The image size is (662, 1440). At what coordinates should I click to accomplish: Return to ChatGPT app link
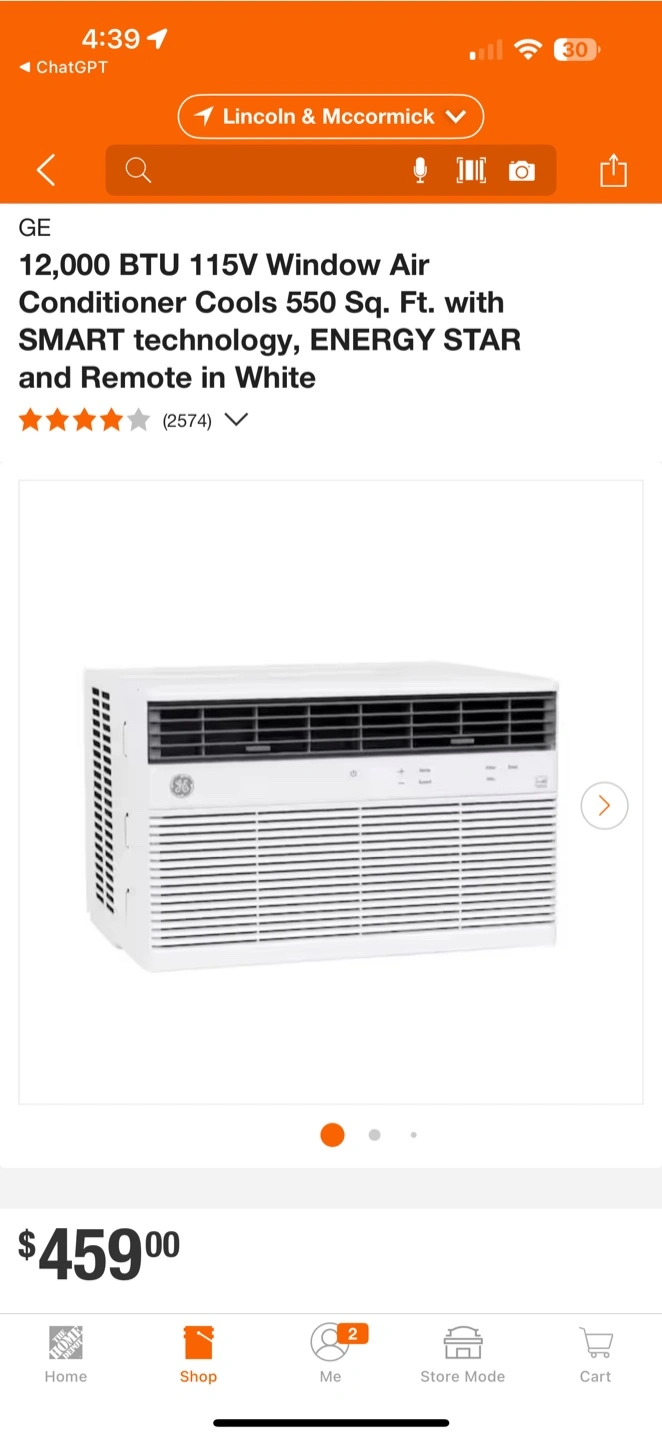pos(63,67)
